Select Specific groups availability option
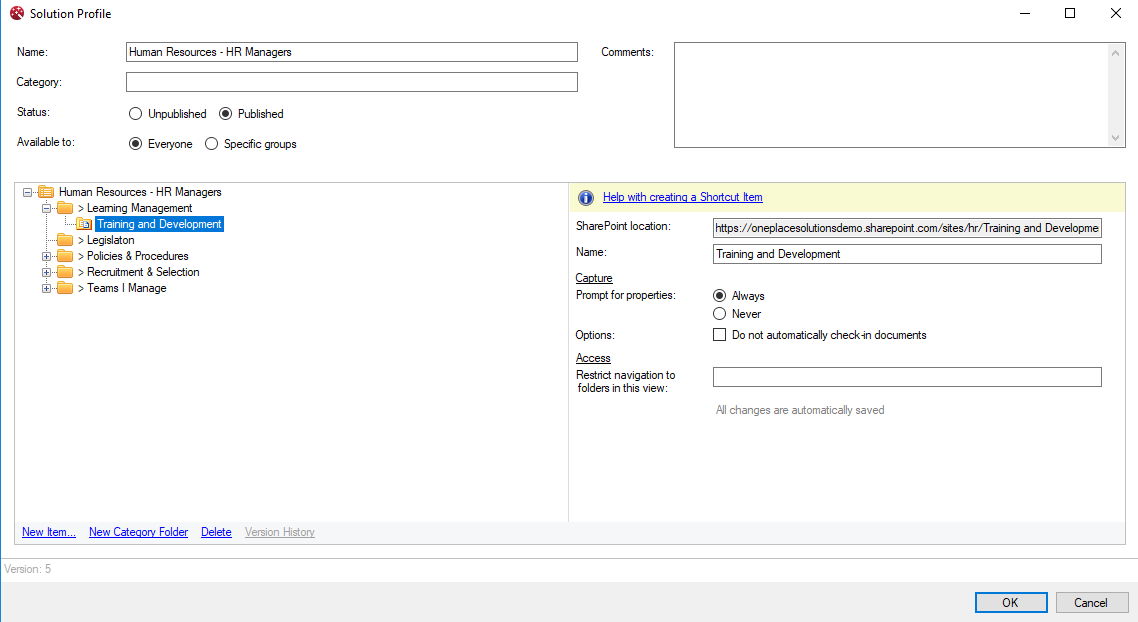The width and height of the screenshot is (1138, 622). [x=211, y=144]
